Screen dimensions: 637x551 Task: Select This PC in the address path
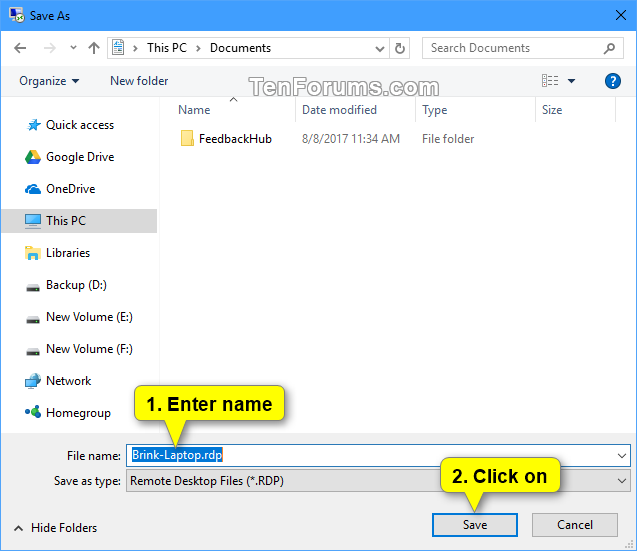coord(167,48)
